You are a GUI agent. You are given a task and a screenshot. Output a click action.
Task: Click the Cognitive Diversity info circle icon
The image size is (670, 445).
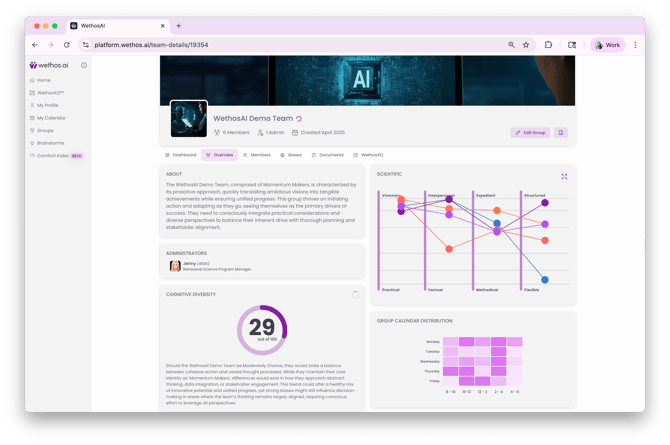click(356, 294)
